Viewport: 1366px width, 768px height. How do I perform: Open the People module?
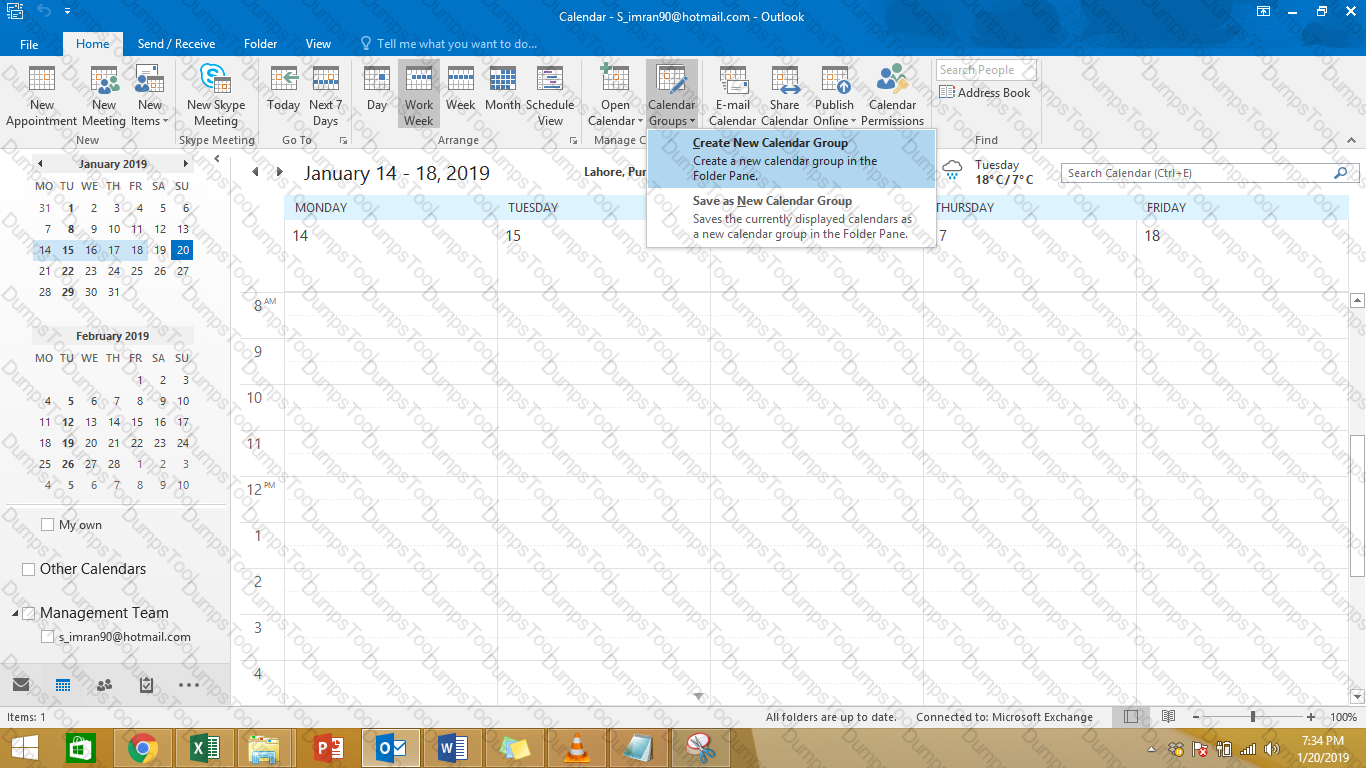pos(104,685)
